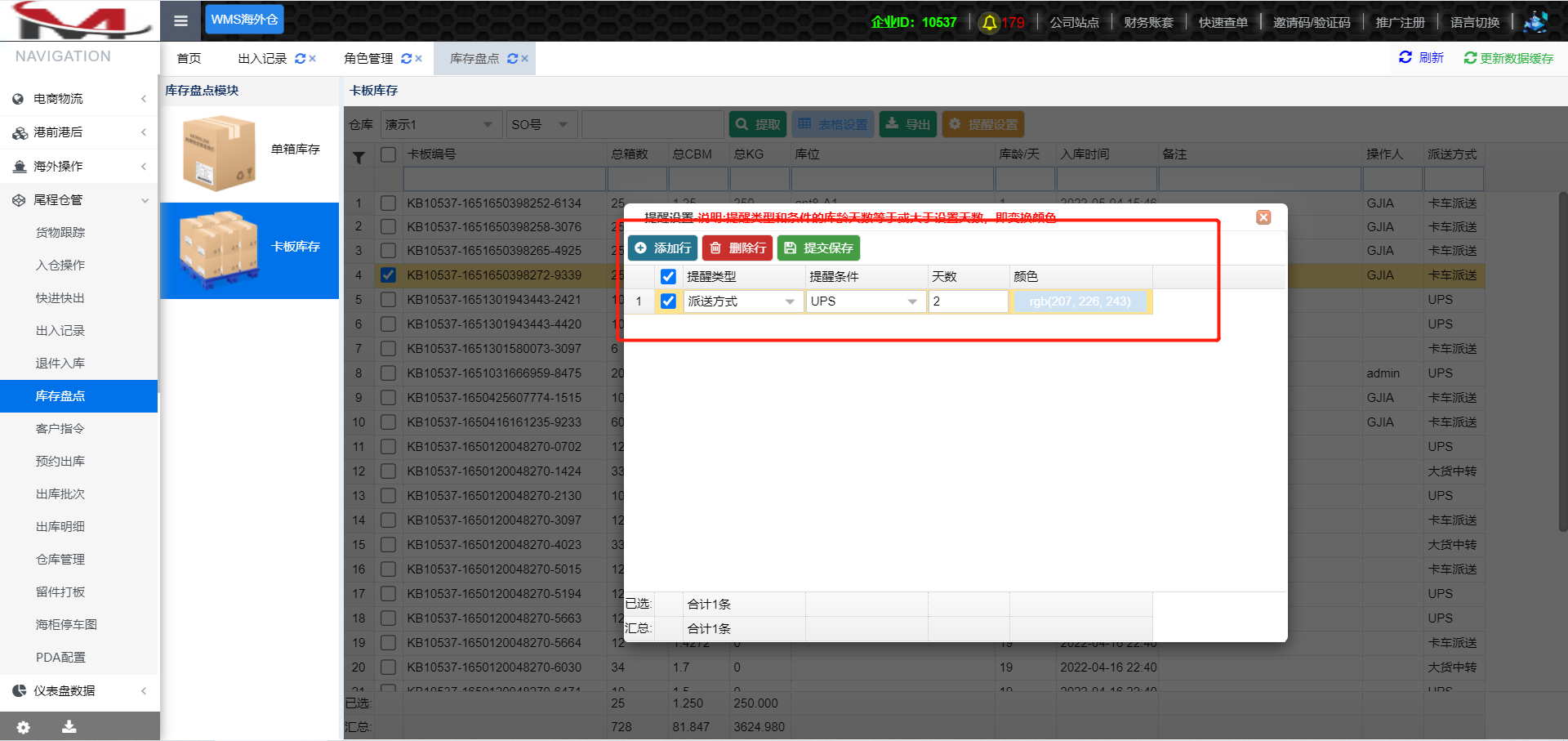The image size is (1568, 741).
Task: Switch to the 出入记录 tab
Action: [262, 59]
